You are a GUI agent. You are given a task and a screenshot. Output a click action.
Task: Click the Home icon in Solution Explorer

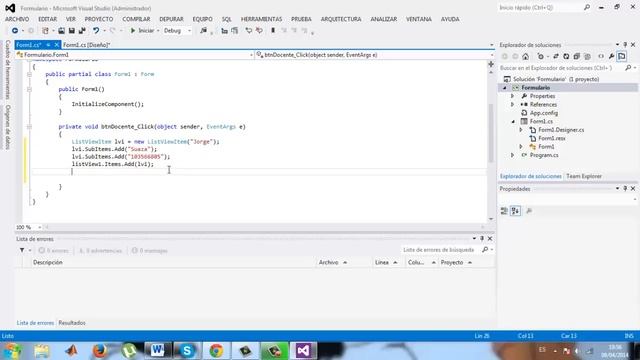(x=525, y=56)
